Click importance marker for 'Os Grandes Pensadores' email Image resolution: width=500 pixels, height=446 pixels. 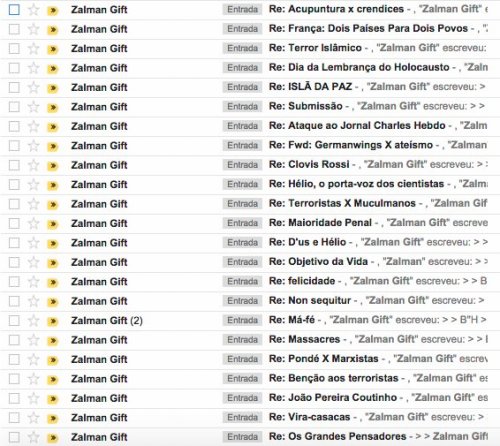coord(53,438)
